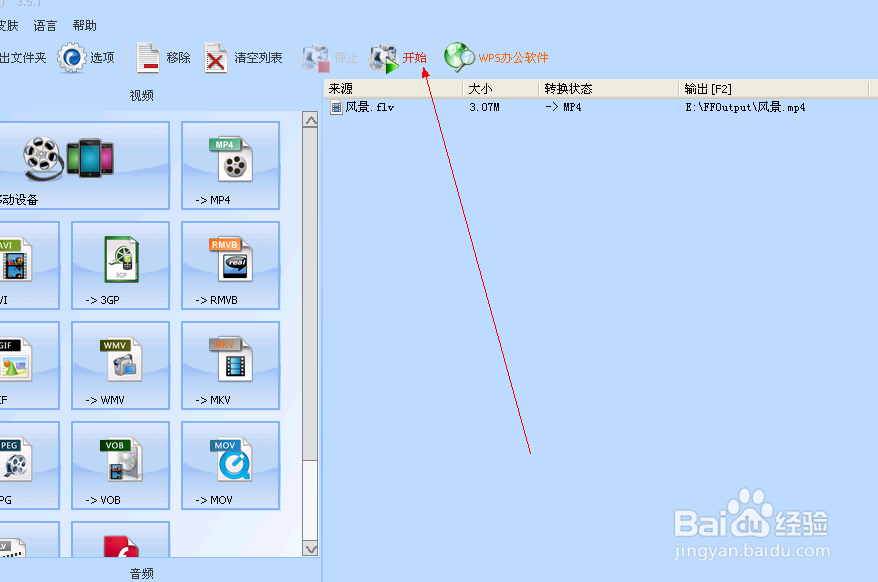Select the RMVB conversion format icon
This screenshot has height=582, width=878.
(x=229, y=265)
